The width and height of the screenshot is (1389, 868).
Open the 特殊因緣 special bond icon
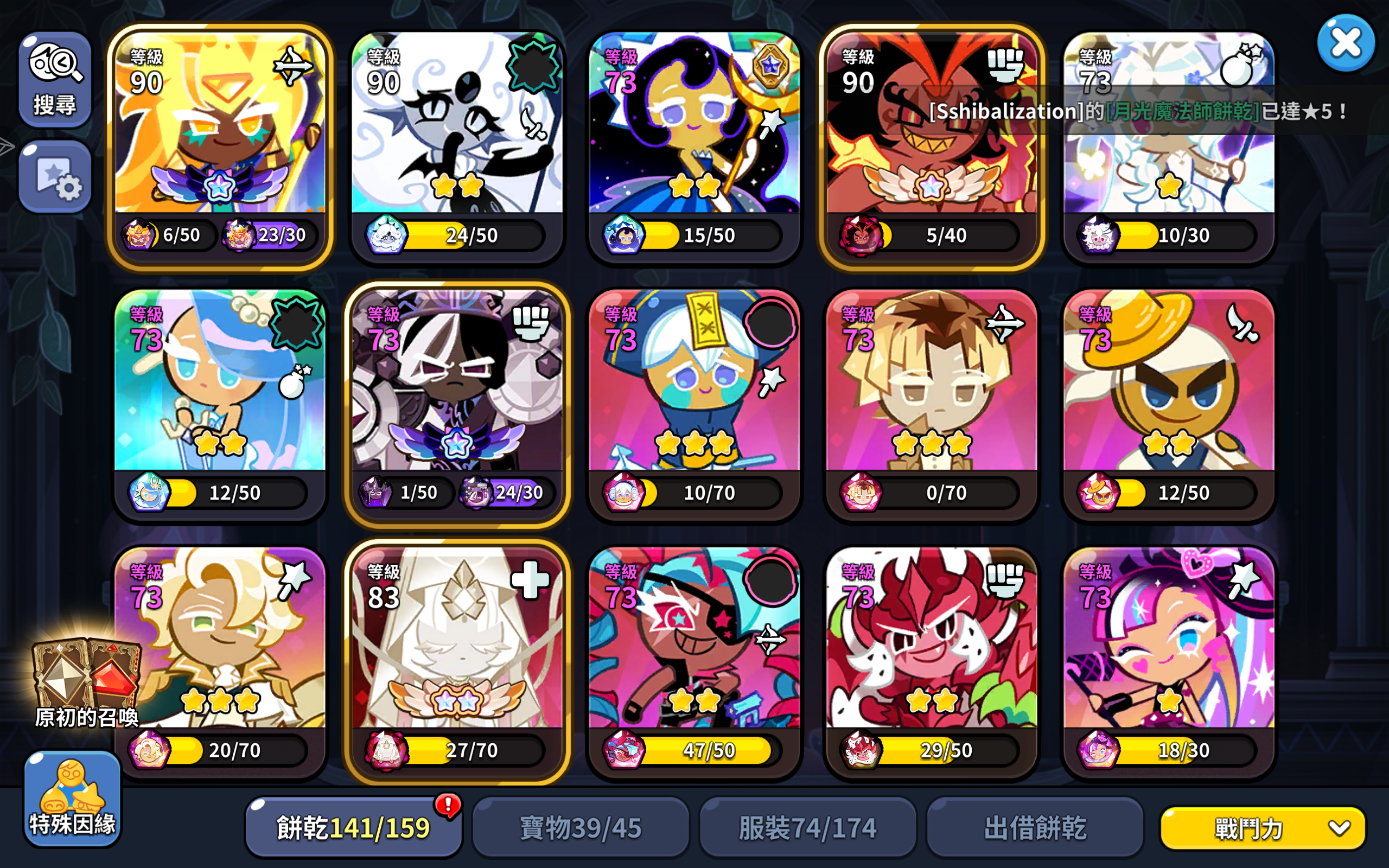pyautogui.click(x=72, y=799)
